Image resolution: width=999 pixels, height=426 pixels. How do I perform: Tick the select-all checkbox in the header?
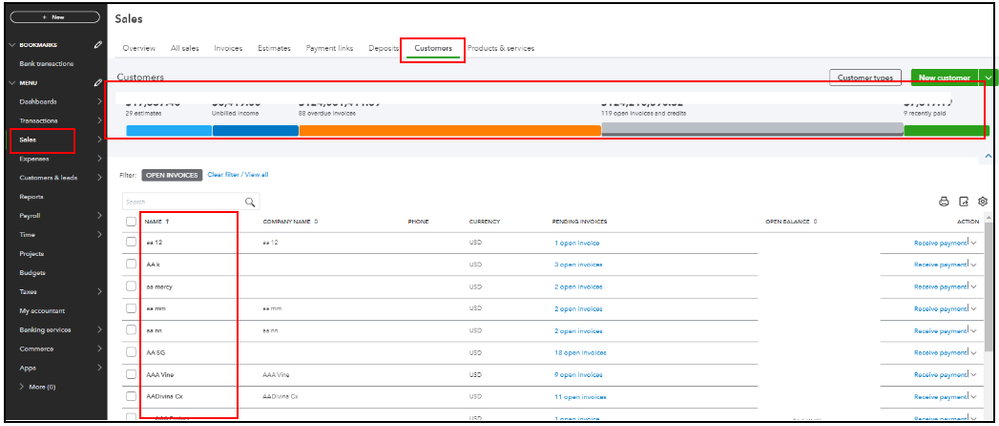click(x=131, y=222)
